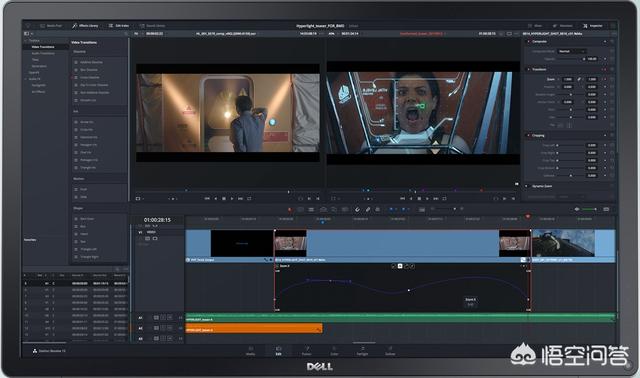This screenshot has width=640, height=378.
Task: Toggle the Inspector panel
Action: tap(593, 26)
